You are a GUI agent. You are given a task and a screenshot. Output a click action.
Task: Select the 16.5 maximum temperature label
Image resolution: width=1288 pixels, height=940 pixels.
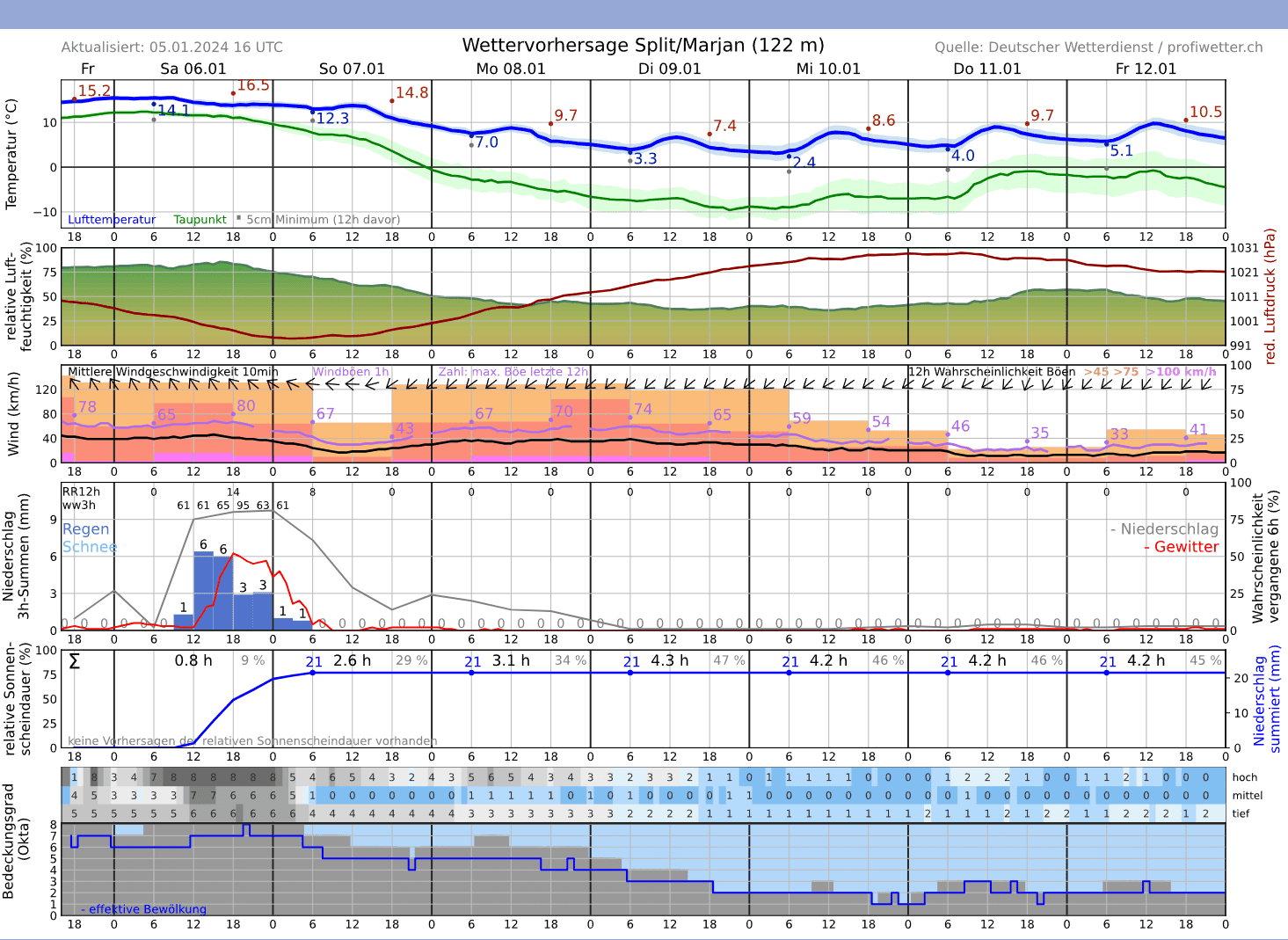pos(253,85)
